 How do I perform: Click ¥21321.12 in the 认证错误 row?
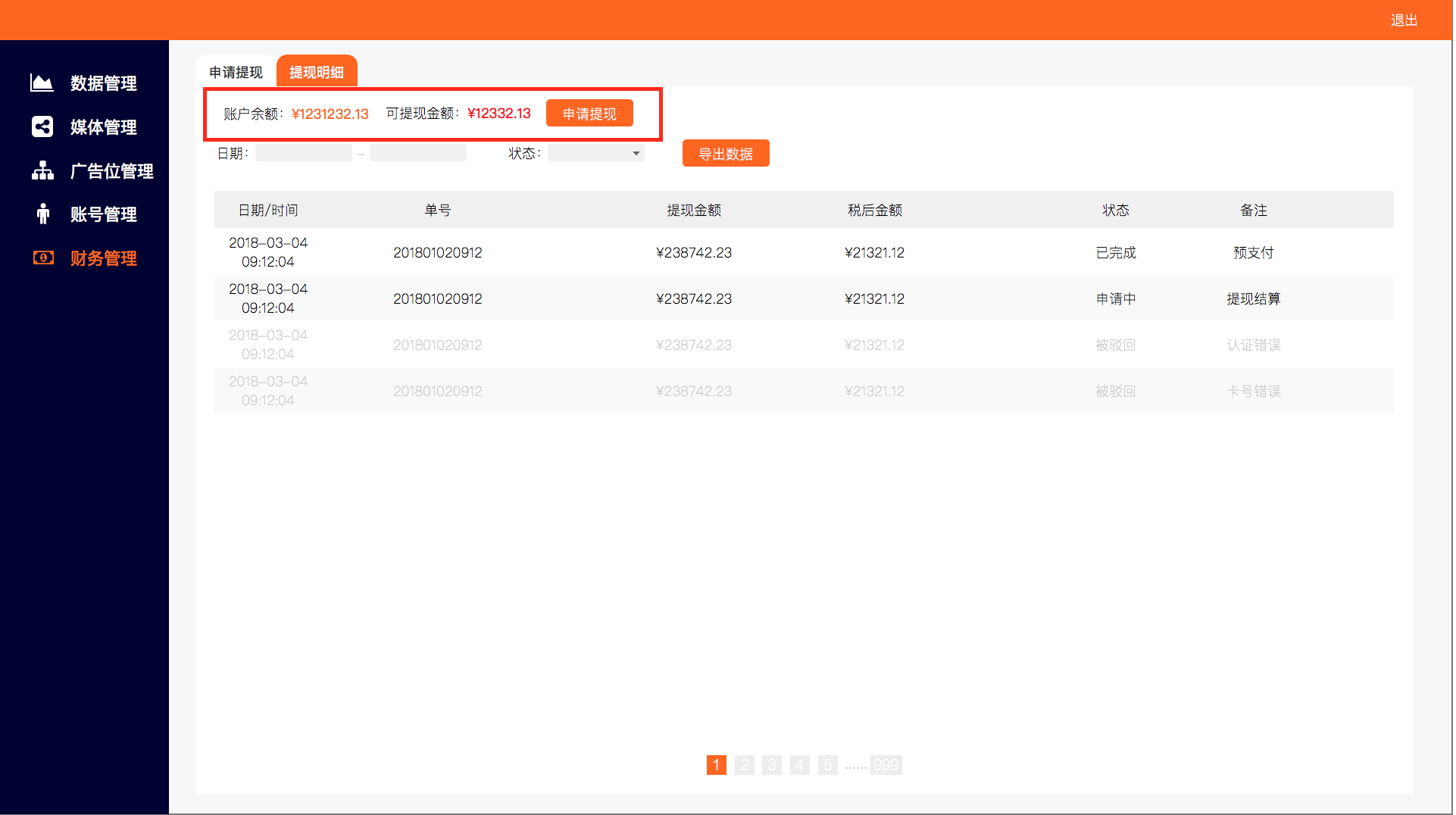875,345
